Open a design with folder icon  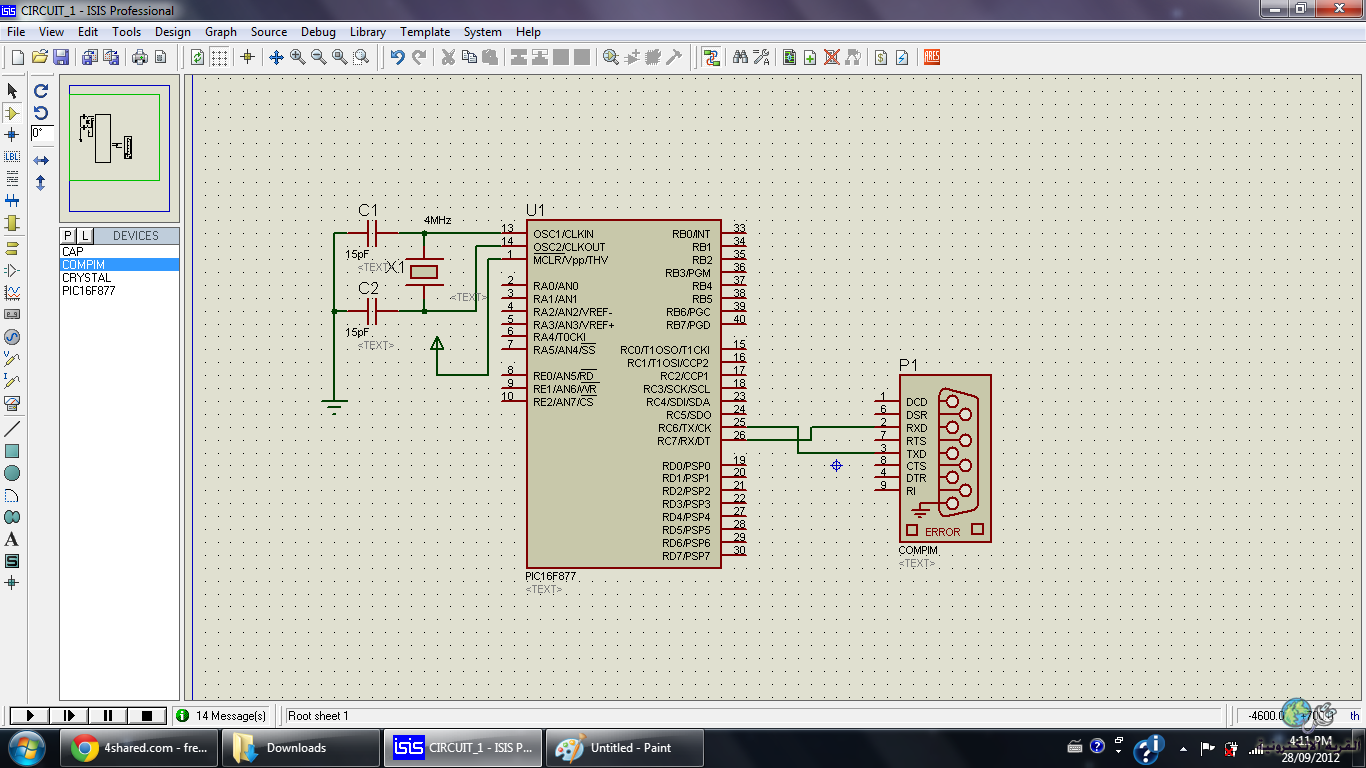(x=40, y=57)
